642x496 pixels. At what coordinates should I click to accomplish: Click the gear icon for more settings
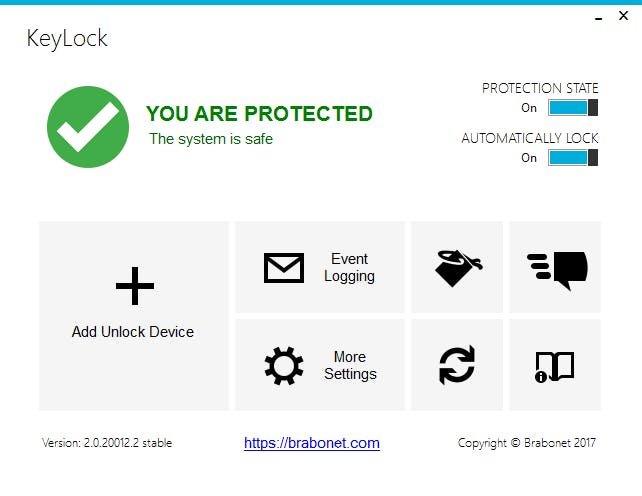pos(284,366)
